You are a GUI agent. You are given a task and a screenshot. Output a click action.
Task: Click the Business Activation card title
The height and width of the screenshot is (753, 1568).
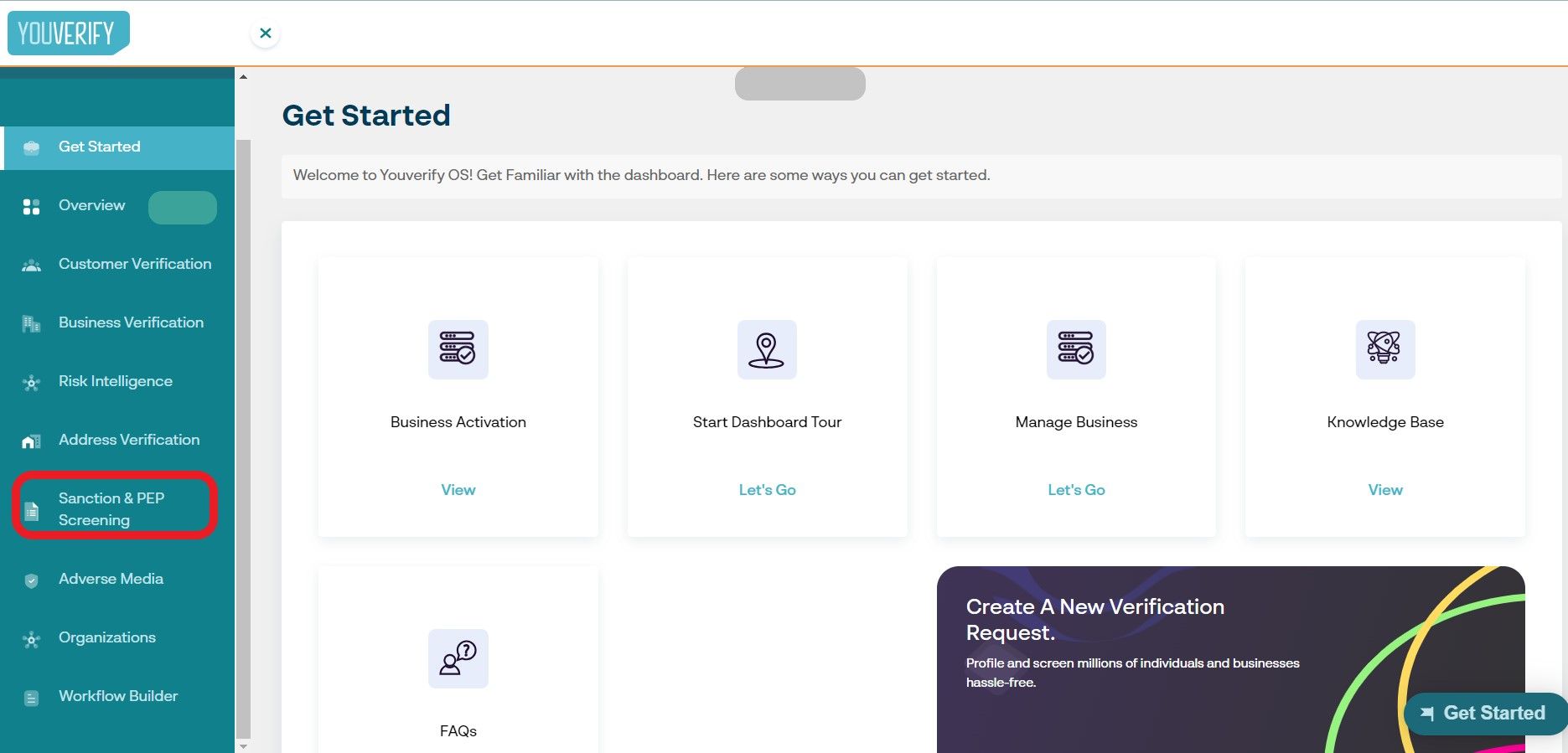pos(458,422)
